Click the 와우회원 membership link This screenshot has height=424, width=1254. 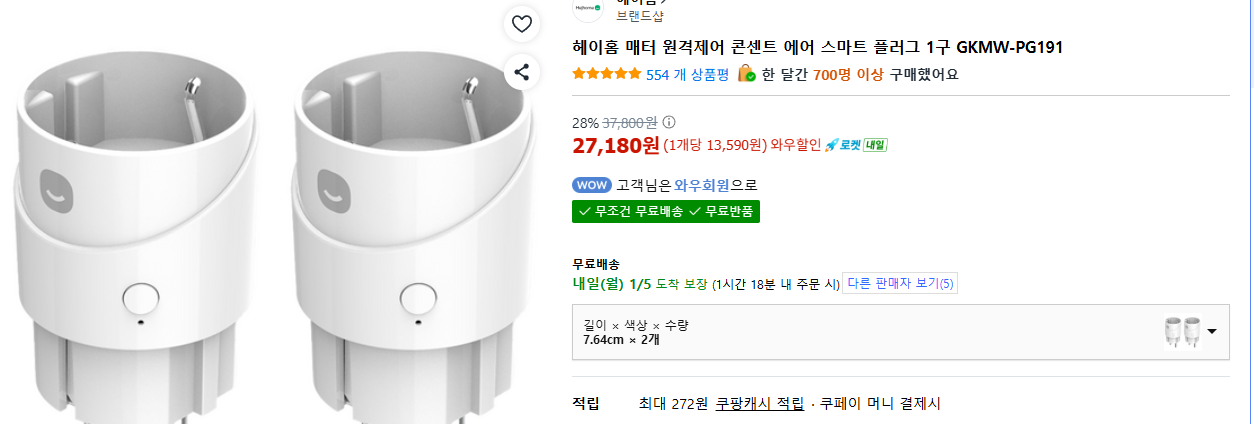point(701,185)
